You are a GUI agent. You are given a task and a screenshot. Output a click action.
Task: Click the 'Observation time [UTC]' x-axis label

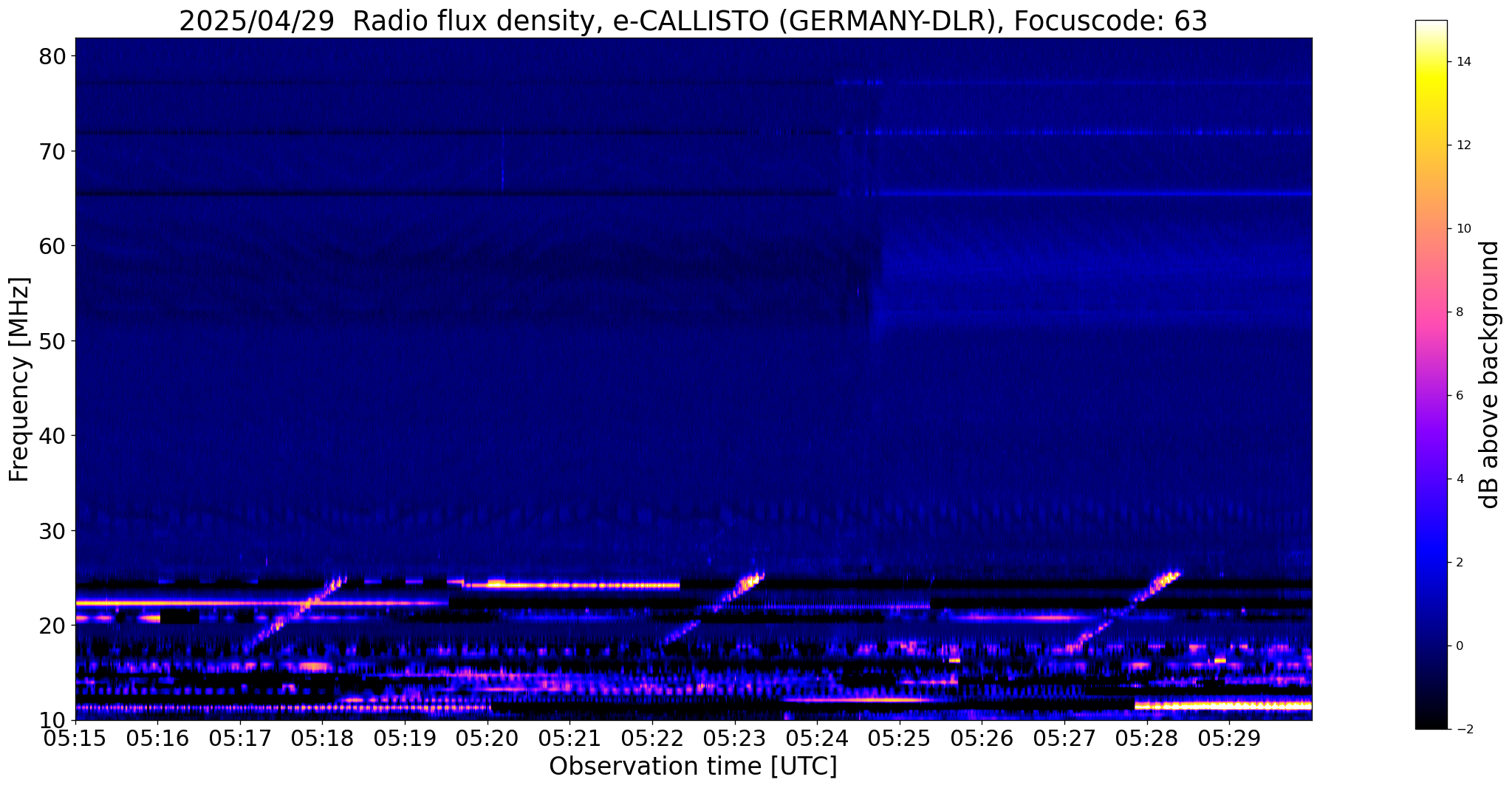pos(693,767)
